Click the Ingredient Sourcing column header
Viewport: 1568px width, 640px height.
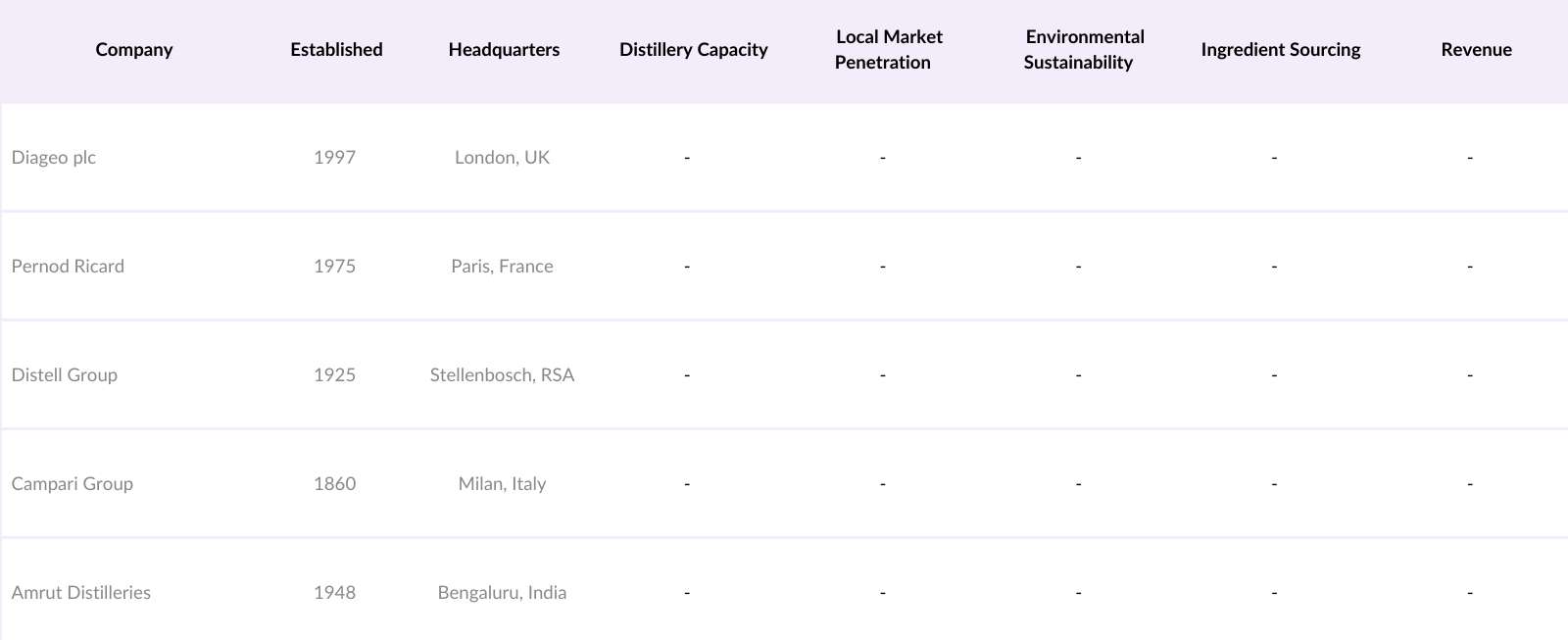[x=1280, y=49]
